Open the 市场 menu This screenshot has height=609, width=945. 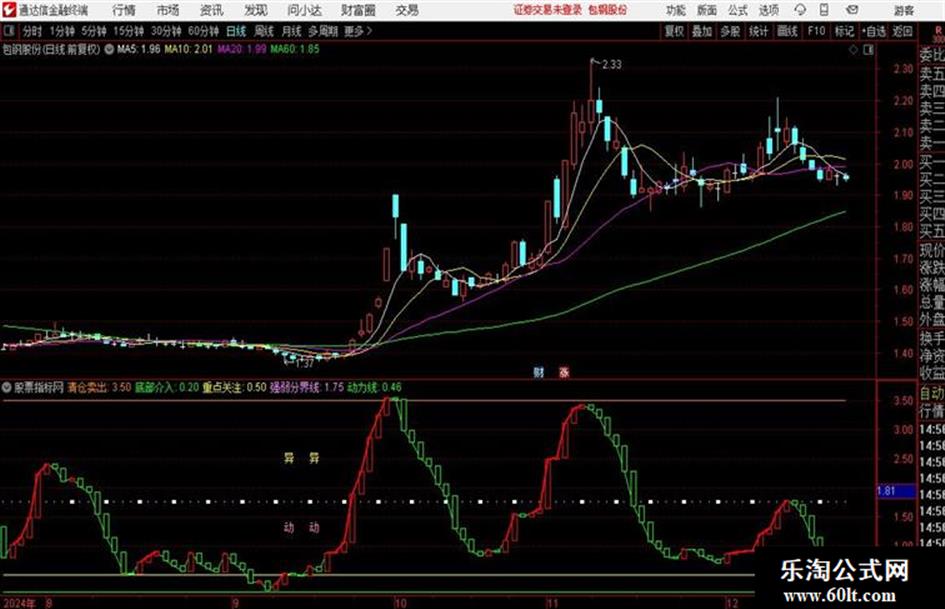[x=168, y=10]
